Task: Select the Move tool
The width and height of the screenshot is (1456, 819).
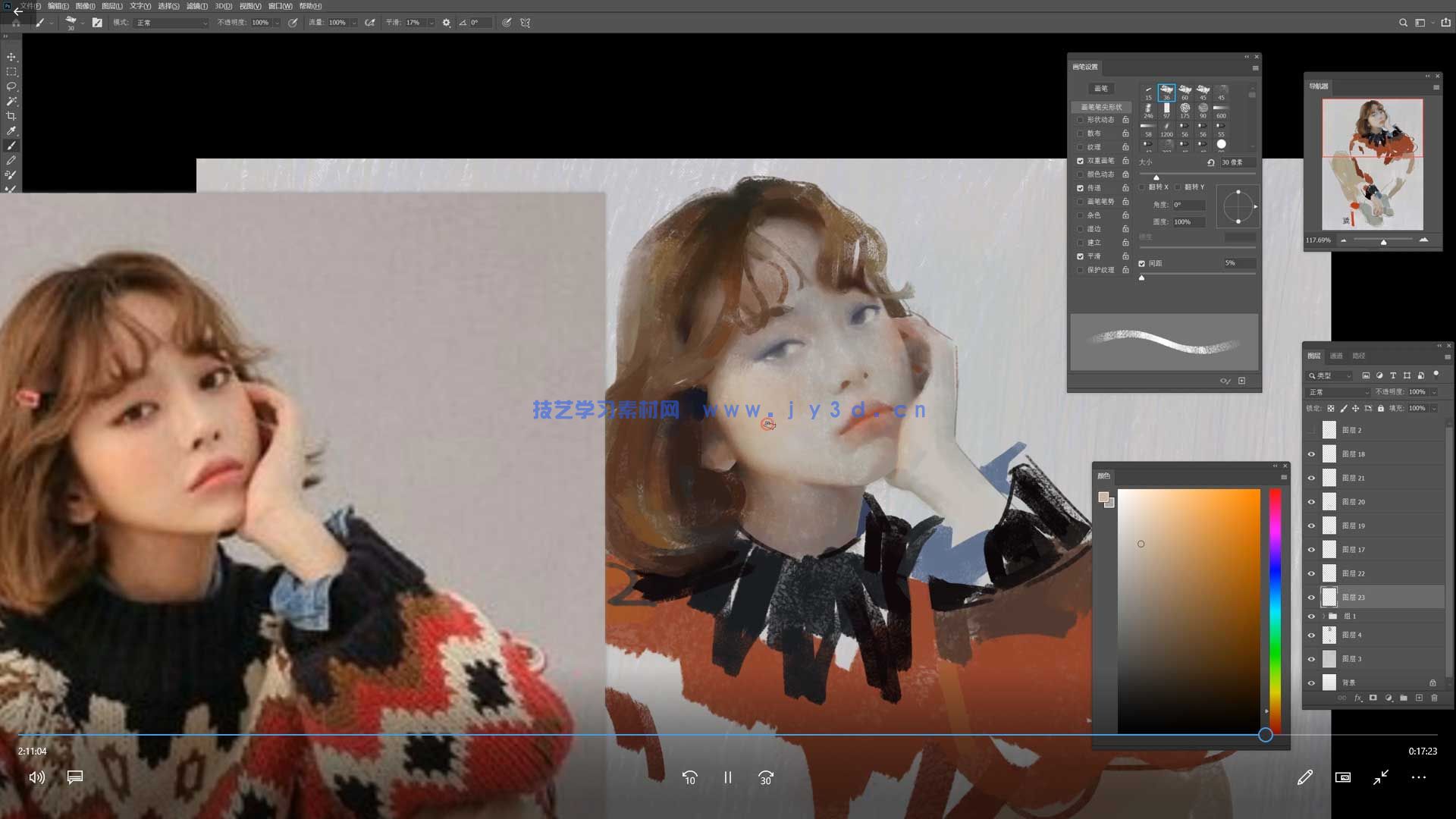Action: coord(11,57)
